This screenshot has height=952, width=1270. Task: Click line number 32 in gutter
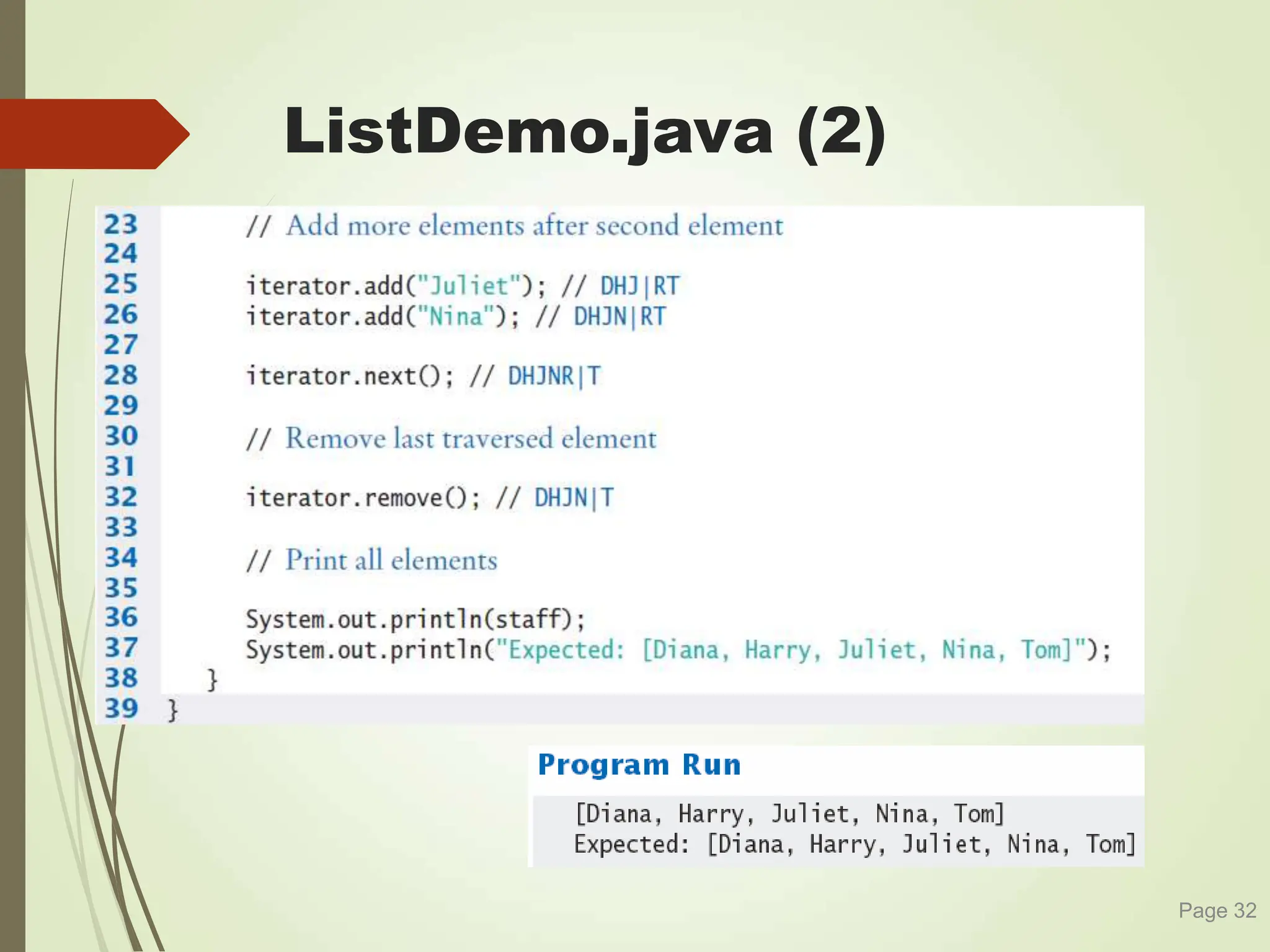tap(120, 497)
